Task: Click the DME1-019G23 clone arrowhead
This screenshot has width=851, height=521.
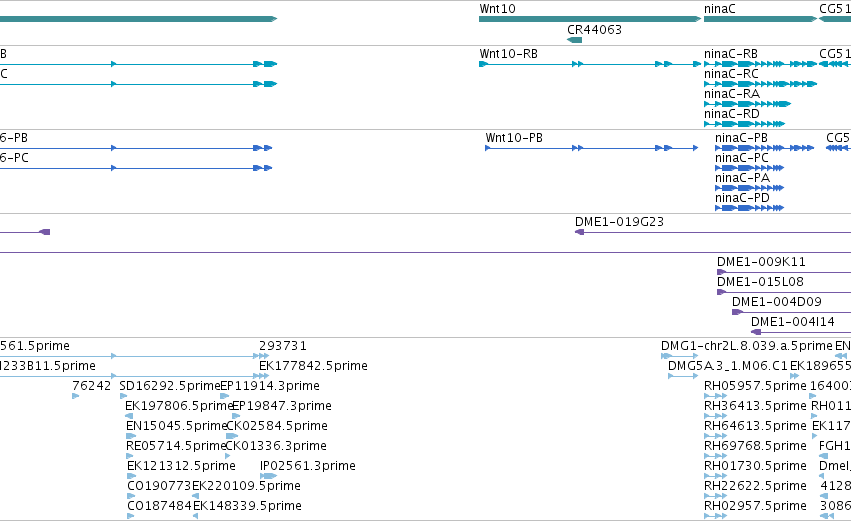Action: tap(579, 232)
